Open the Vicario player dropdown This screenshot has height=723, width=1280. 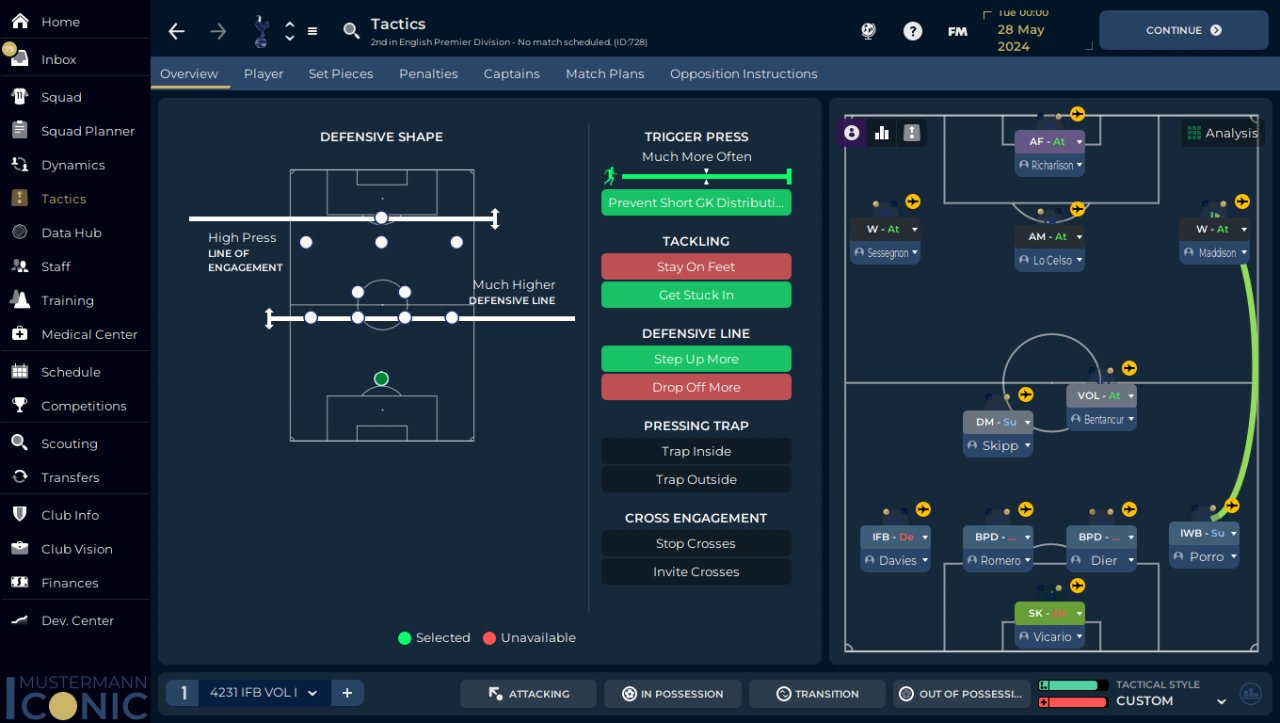point(1050,637)
